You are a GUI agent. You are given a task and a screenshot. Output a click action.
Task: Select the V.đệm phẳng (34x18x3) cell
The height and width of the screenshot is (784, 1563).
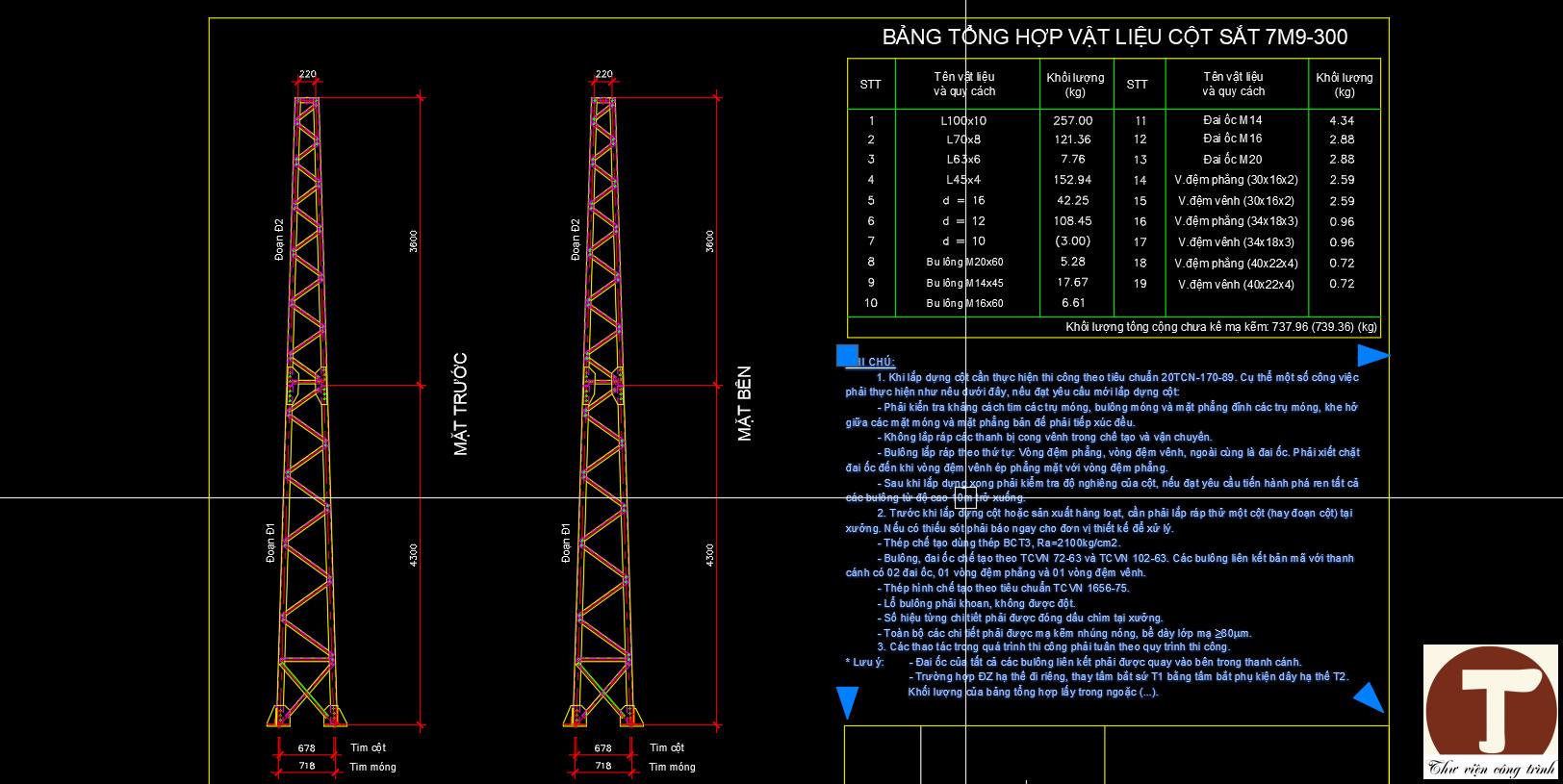click(x=1237, y=221)
